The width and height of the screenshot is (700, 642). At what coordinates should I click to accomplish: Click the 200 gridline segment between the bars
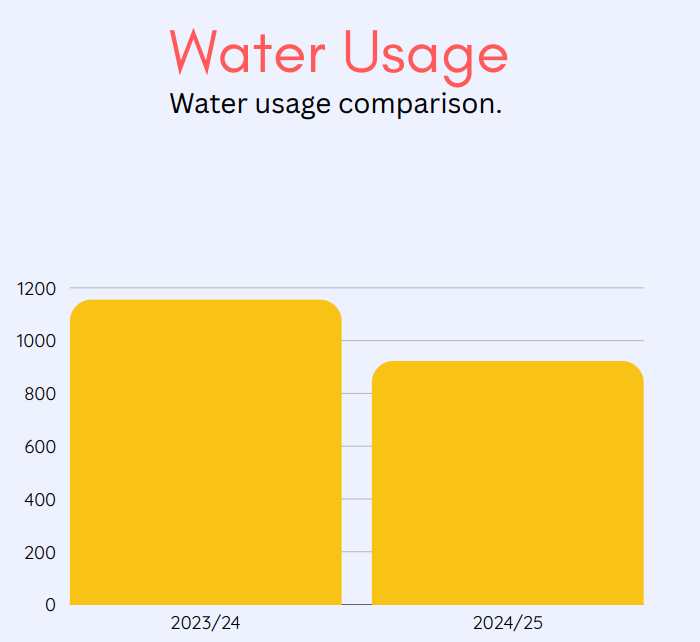pyautogui.click(x=356, y=552)
